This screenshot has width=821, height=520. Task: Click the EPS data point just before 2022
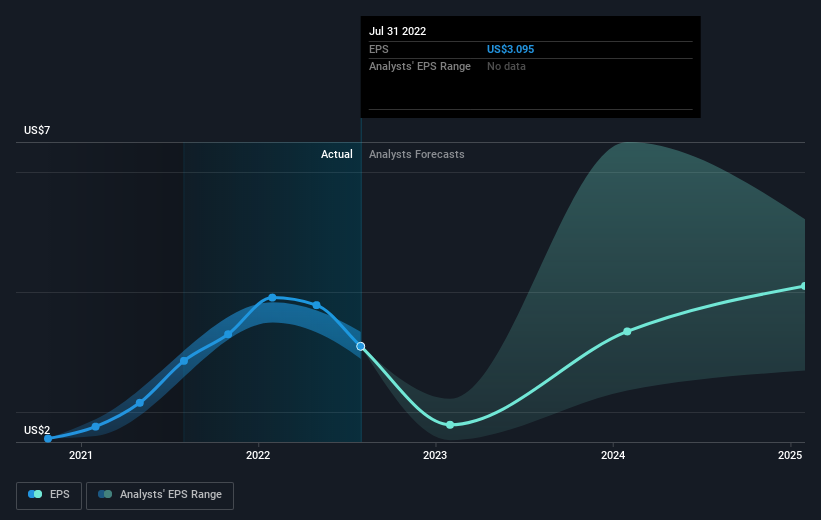228,334
